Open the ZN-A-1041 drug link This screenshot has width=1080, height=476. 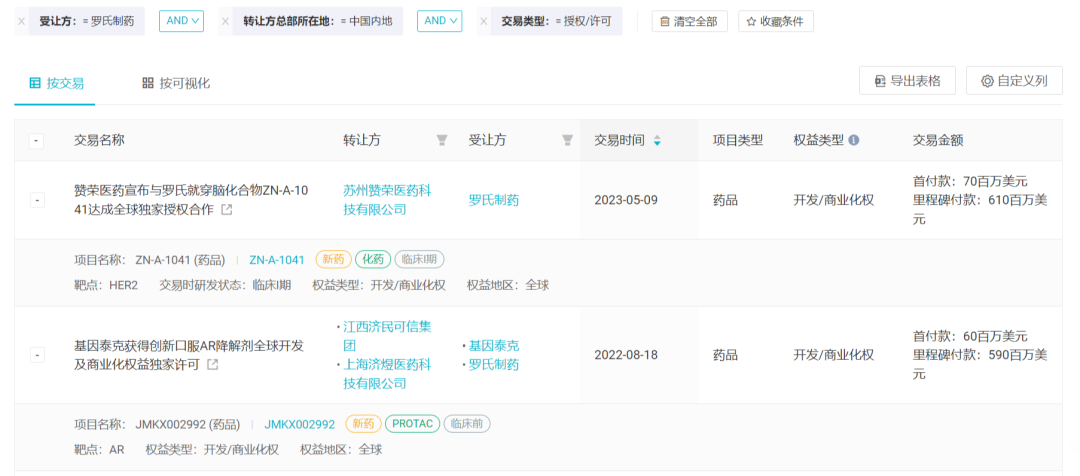(276, 260)
